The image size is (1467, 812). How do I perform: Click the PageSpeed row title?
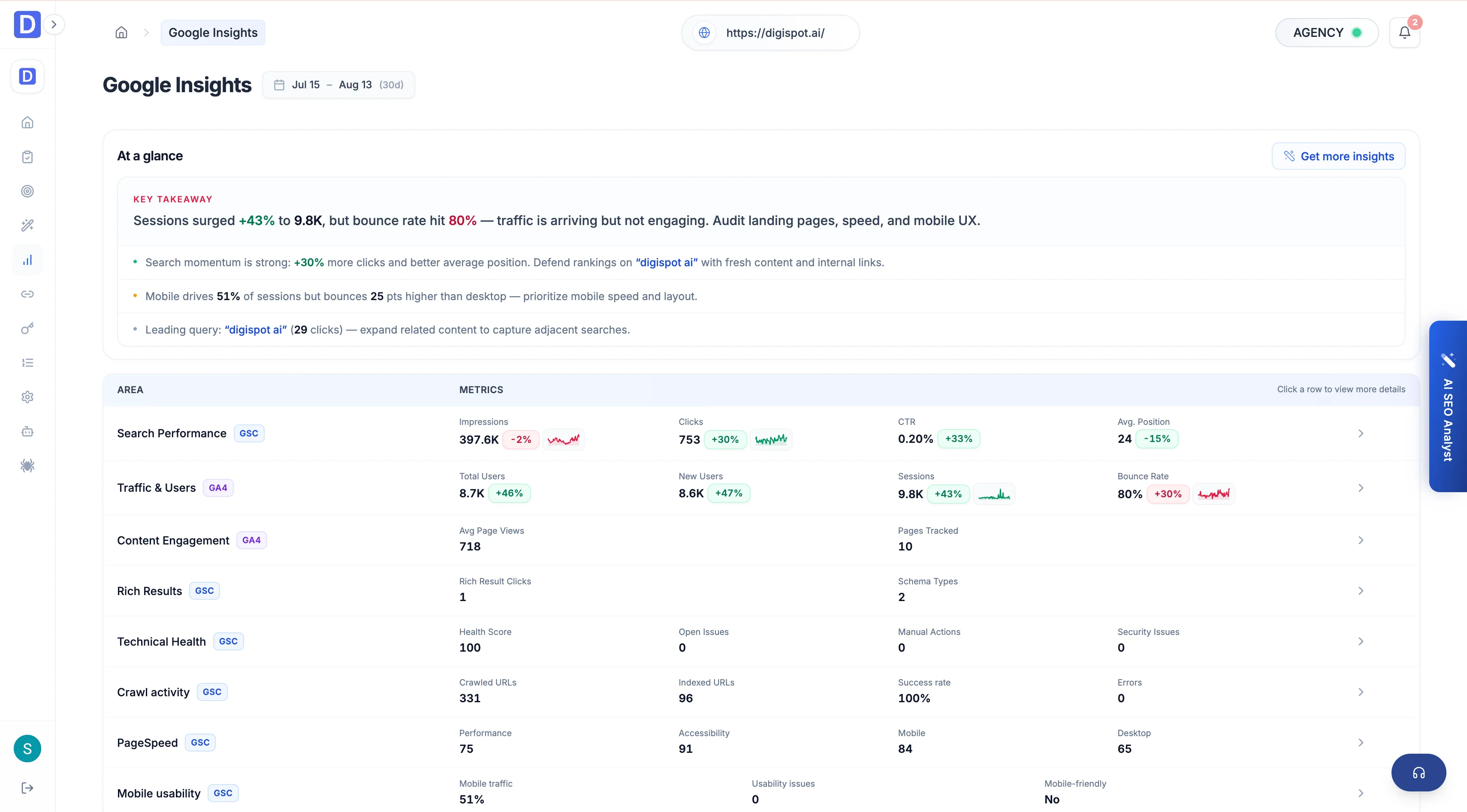pos(147,743)
